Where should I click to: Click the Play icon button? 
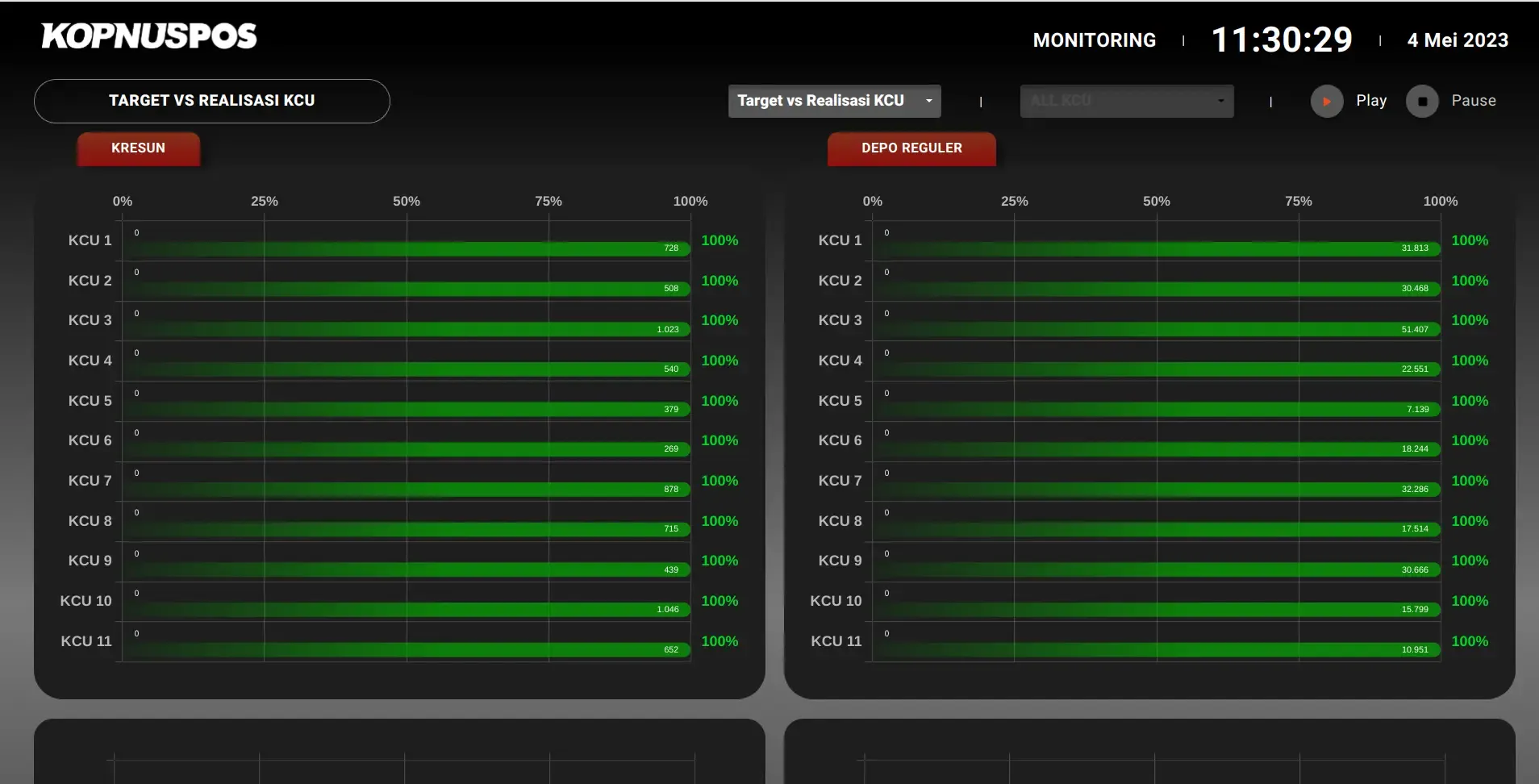tap(1326, 102)
